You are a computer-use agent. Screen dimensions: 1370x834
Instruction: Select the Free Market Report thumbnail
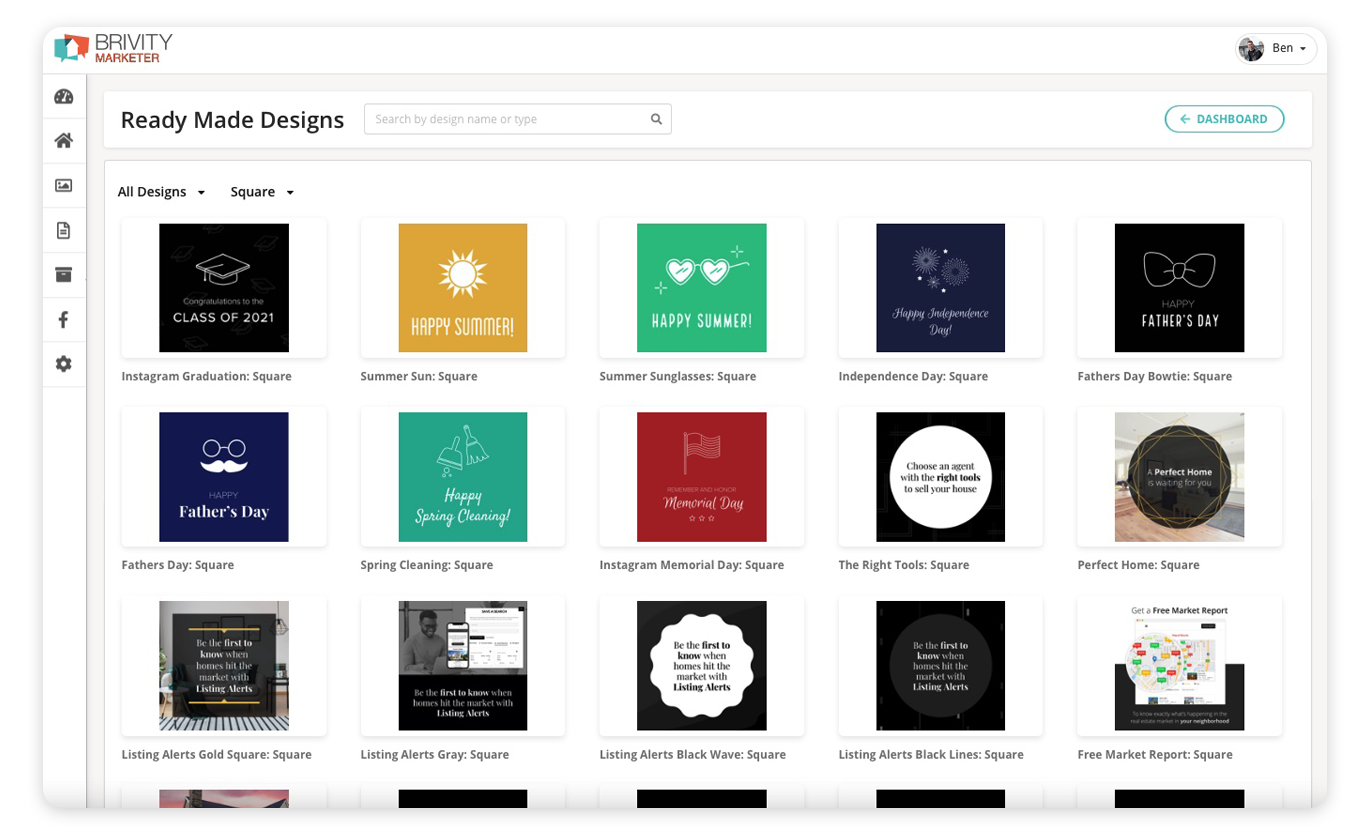[x=1179, y=666]
